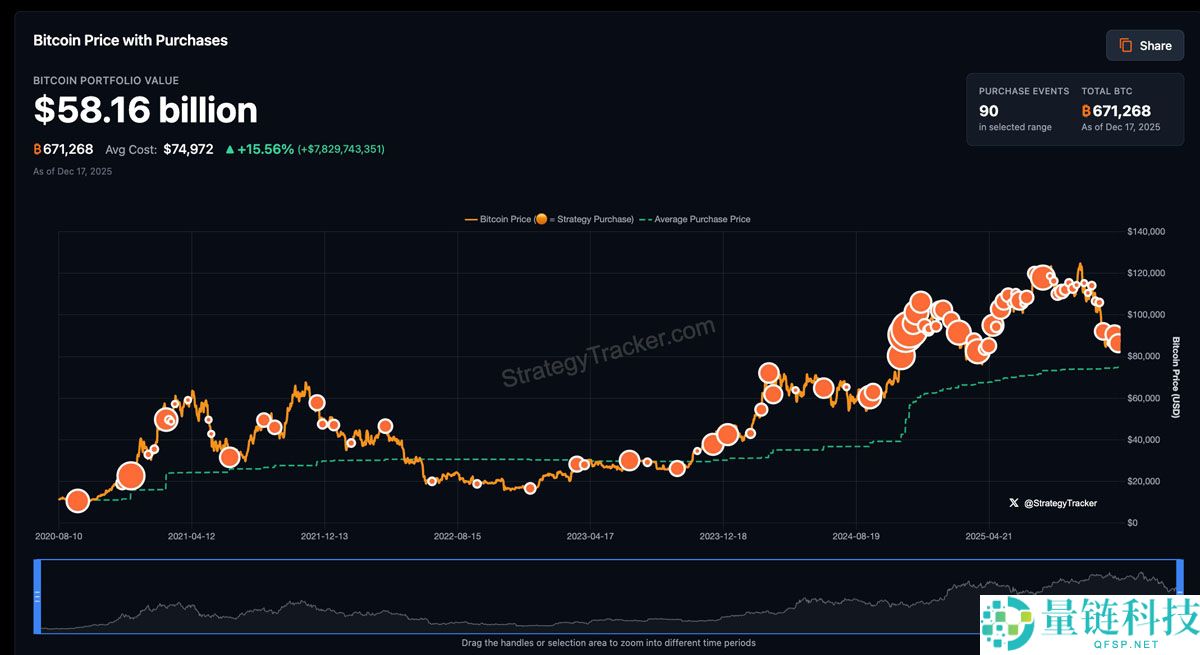This screenshot has height=655, width=1200.
Task: Toggle the Bitcoin Price series in the legend
Action: pos(500,218)
